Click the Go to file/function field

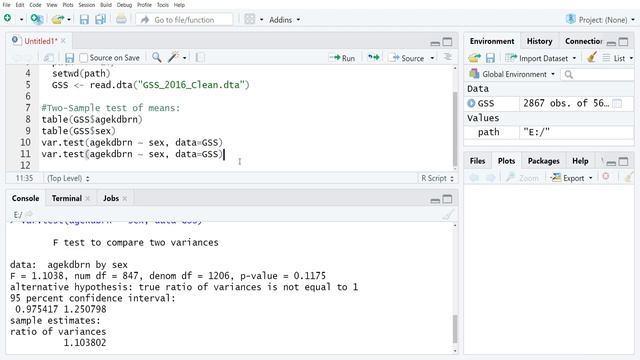184,20
